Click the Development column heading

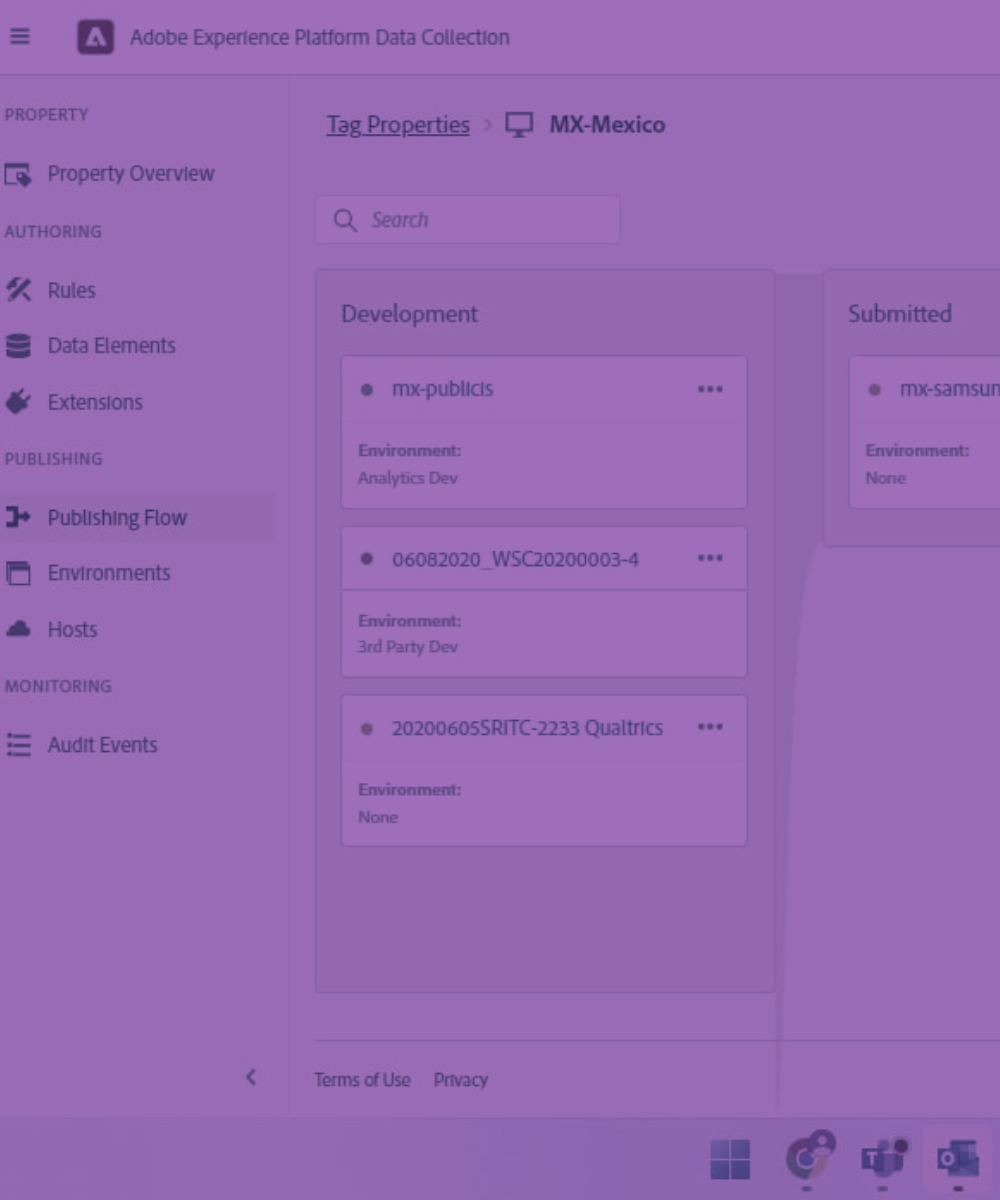click(410, 314)
